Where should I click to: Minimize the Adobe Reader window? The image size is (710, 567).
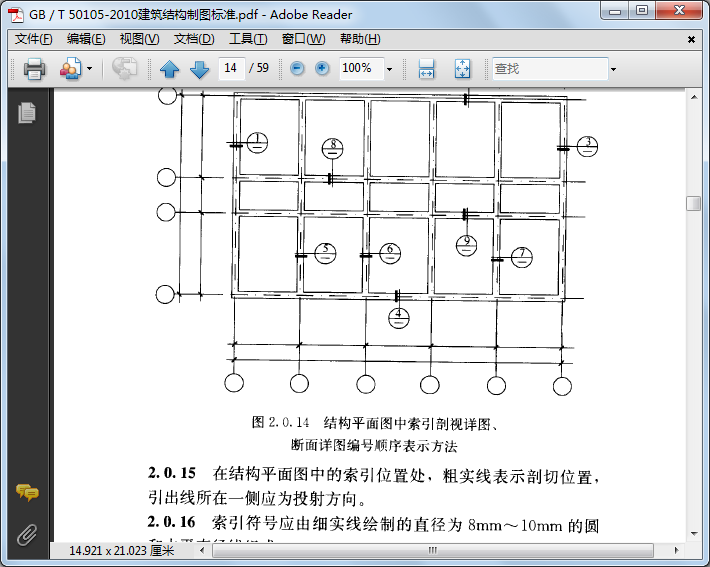pos(615,11)
